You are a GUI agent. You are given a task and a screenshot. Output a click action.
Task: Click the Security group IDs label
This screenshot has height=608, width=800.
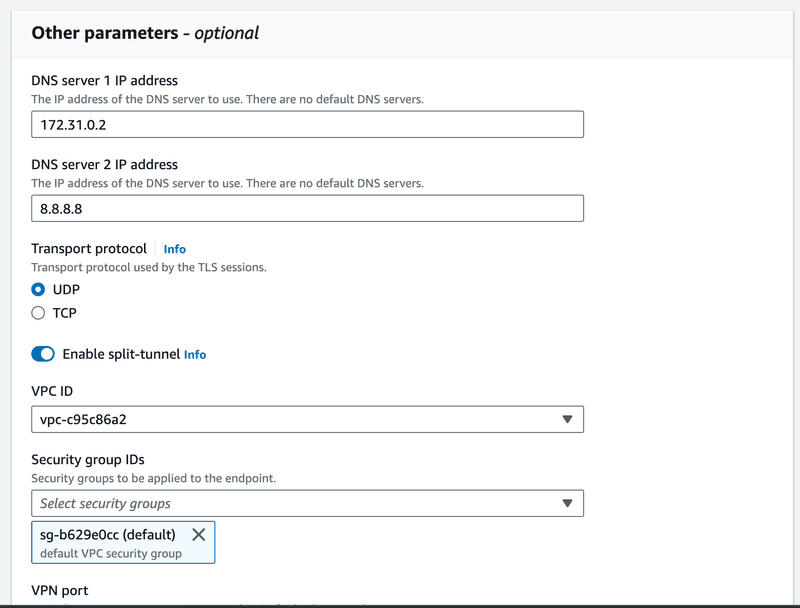[88, 460]
